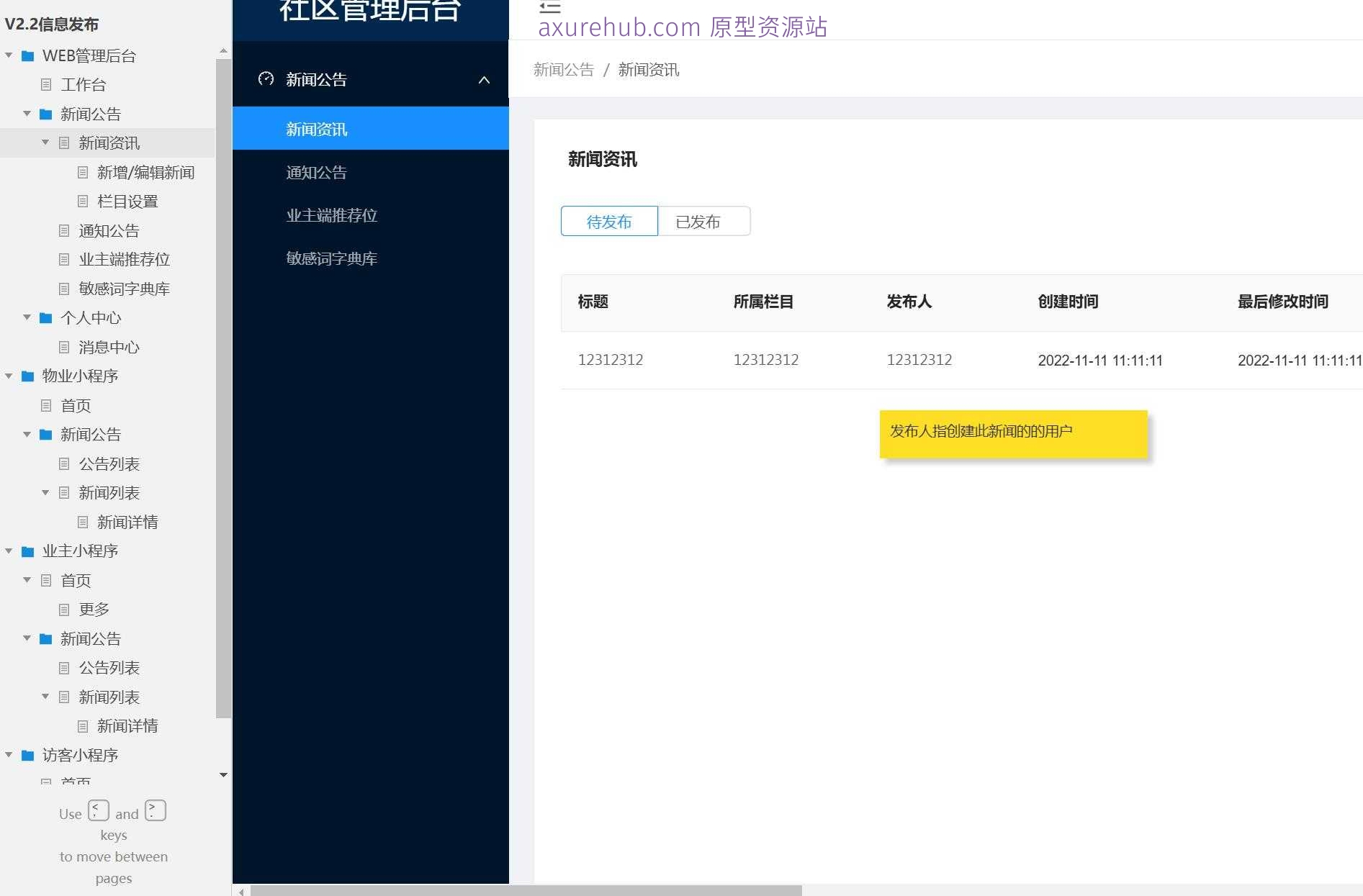The height and width of the screenshot is (896, 1363).
Task: Click the 新闻公告 breadcrumb link
Action: point(564,69)
